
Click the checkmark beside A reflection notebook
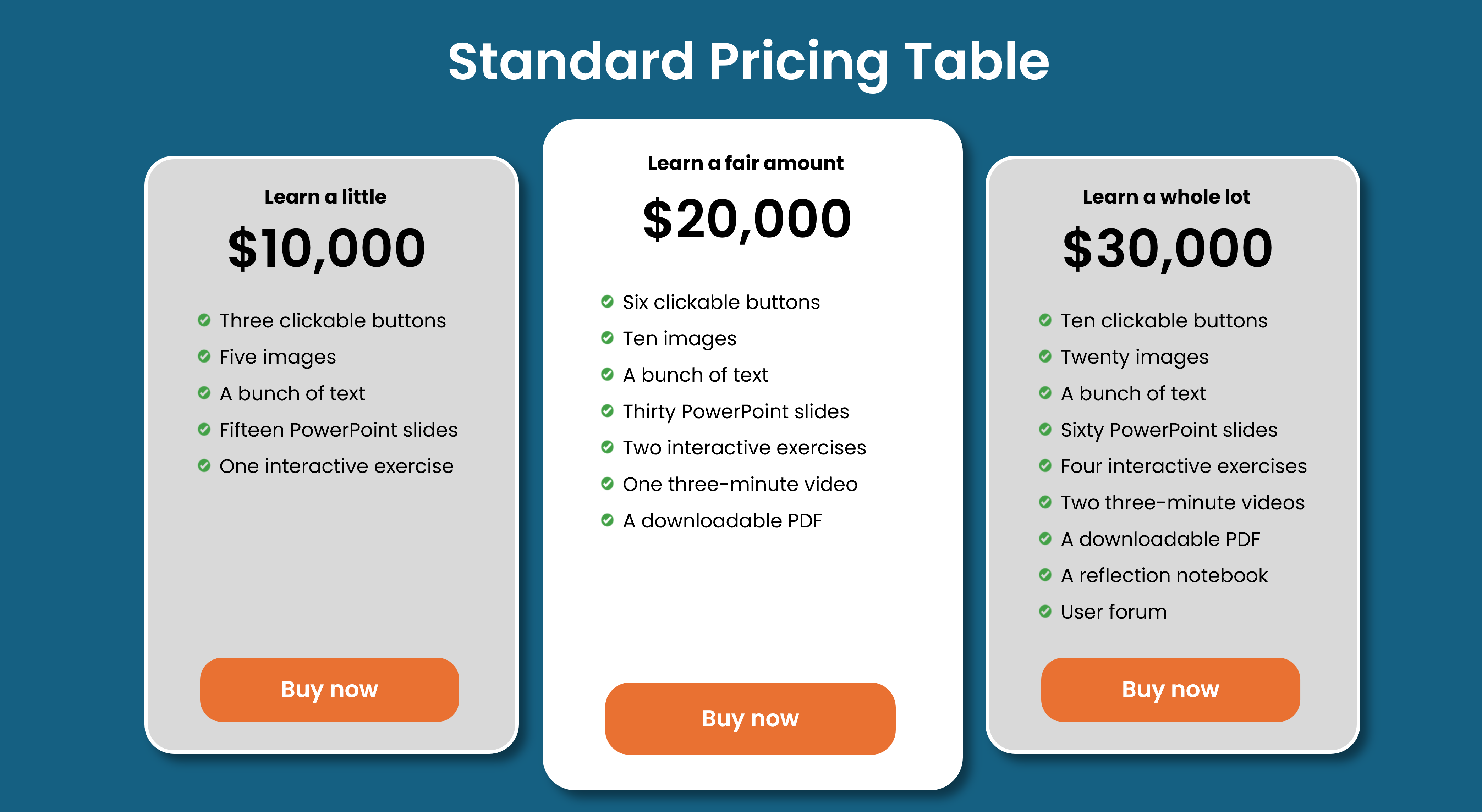[x=1046, y=576]
